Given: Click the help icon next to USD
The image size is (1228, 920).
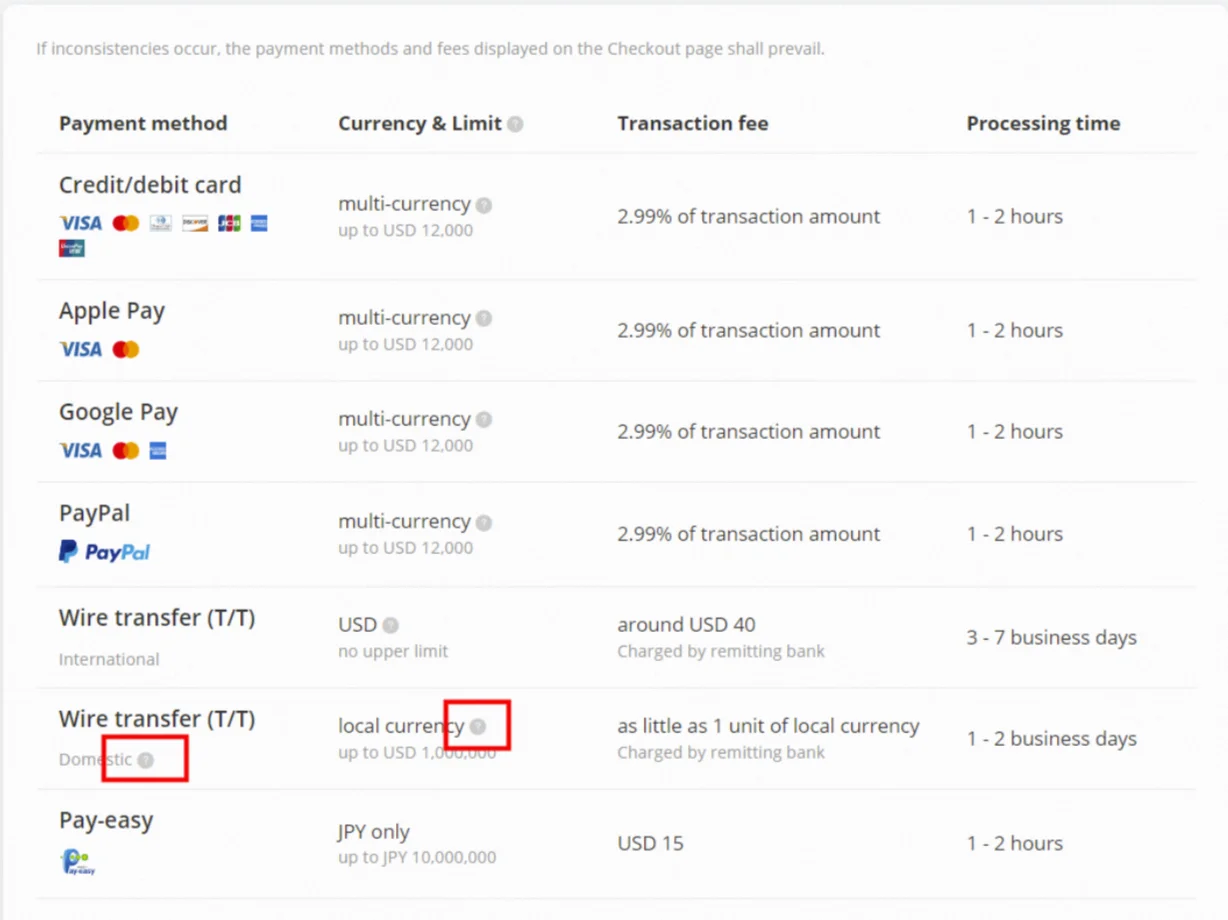Looking at the screenshot, I should coord(391,626).
